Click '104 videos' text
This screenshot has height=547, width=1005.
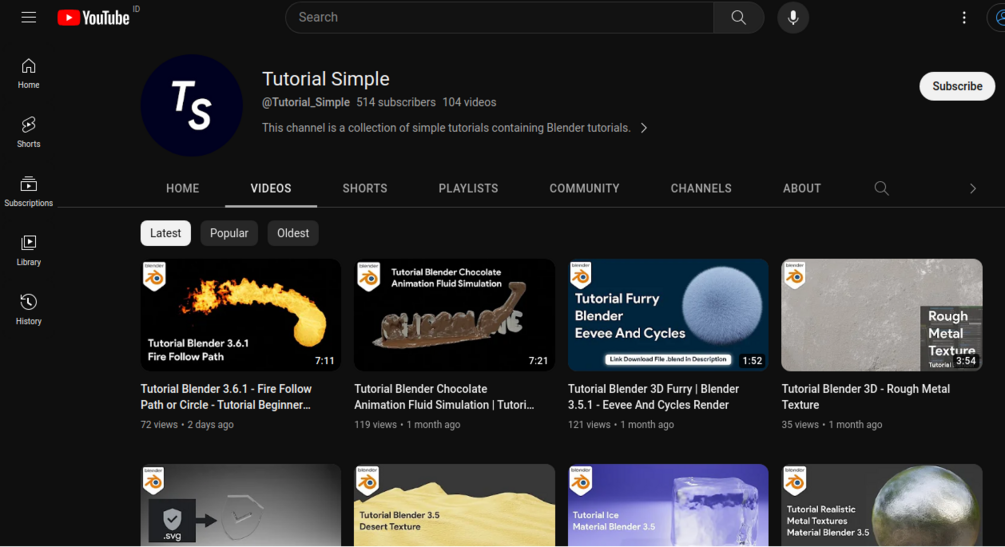click(469, 103)
